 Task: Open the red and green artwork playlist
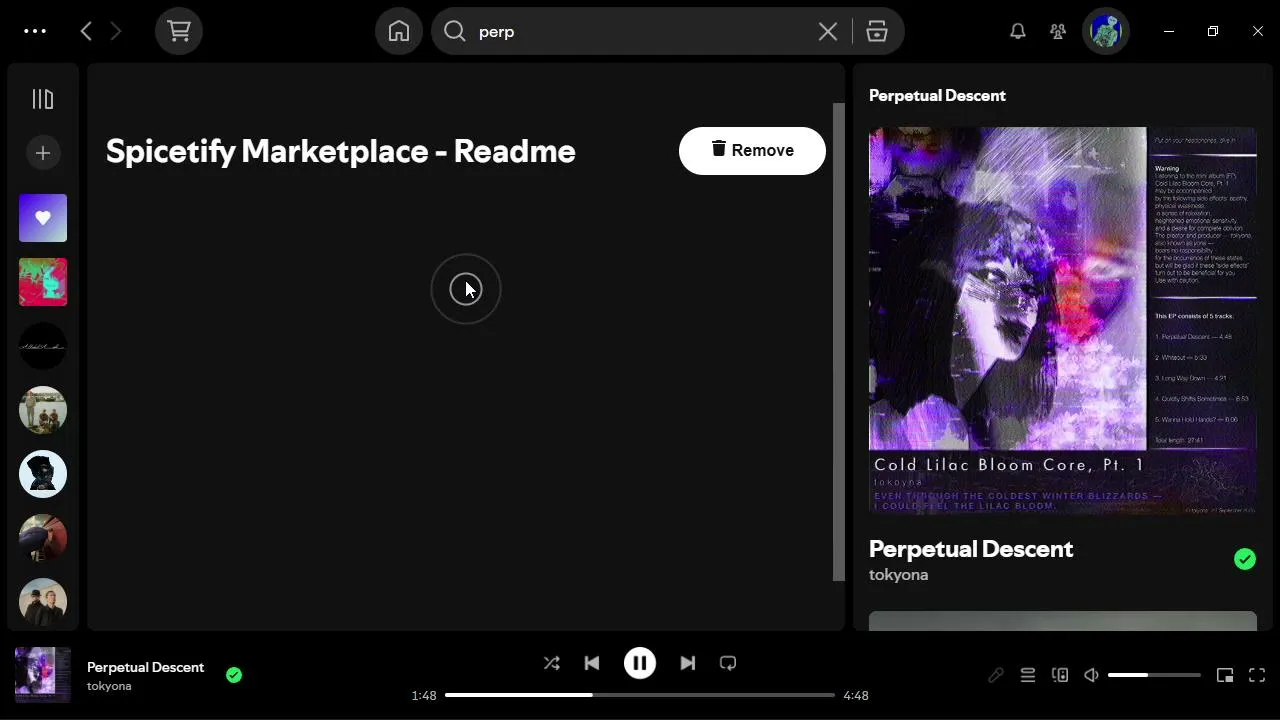tap(43, 282)
